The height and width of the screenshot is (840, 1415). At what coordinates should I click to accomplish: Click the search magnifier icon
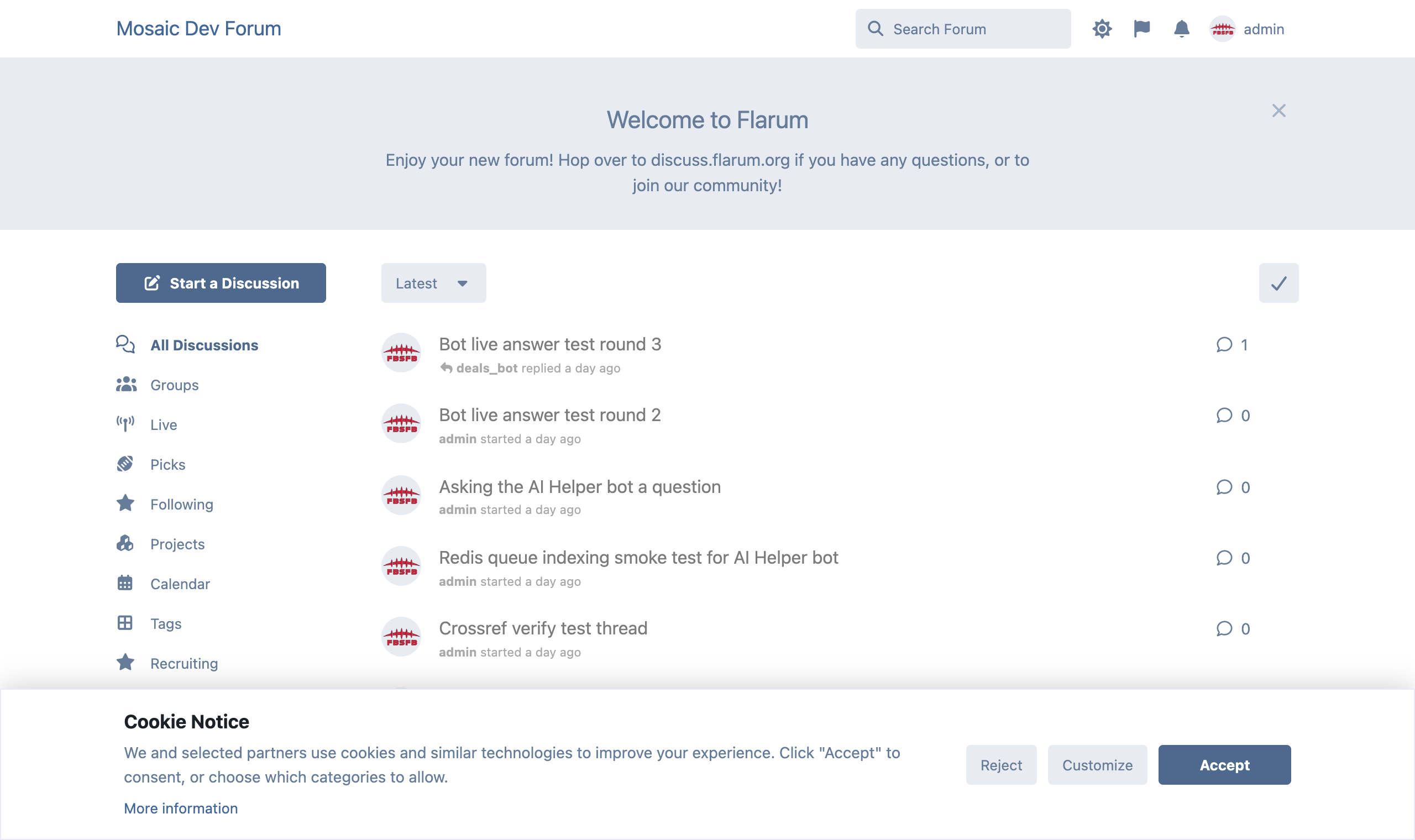coord(875,29)
